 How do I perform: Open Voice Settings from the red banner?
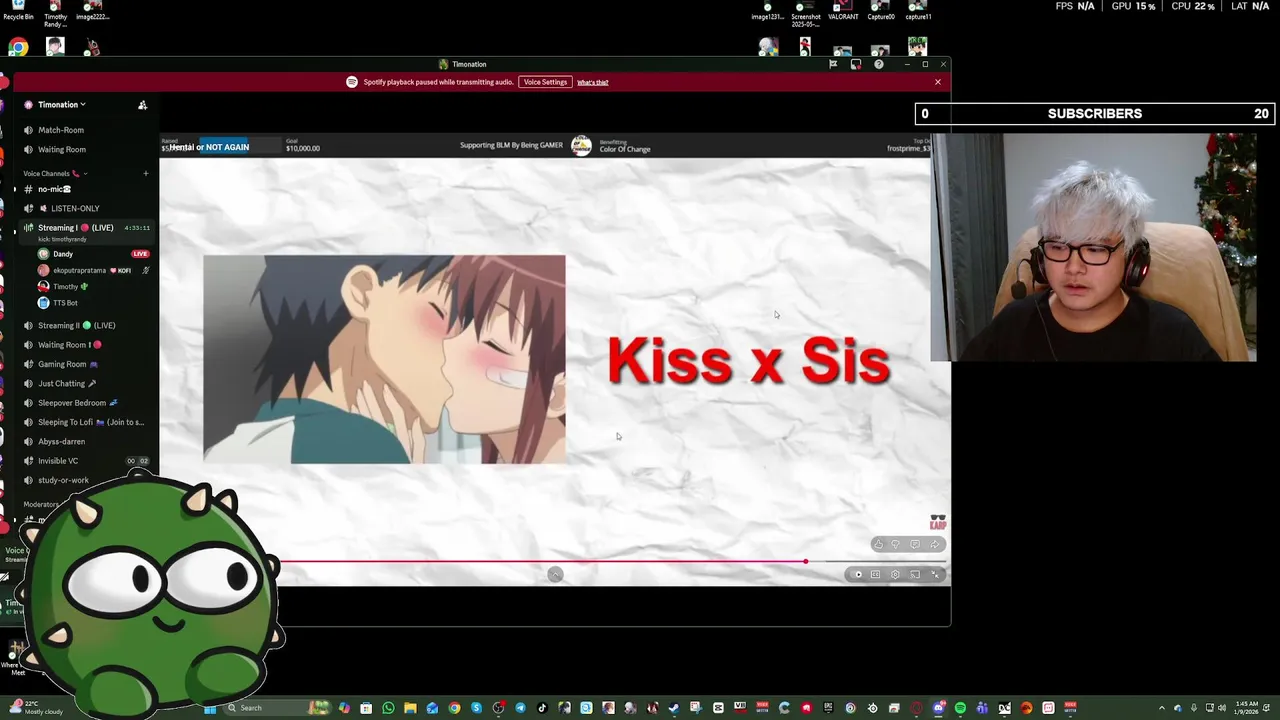click(x=545, y=82)
